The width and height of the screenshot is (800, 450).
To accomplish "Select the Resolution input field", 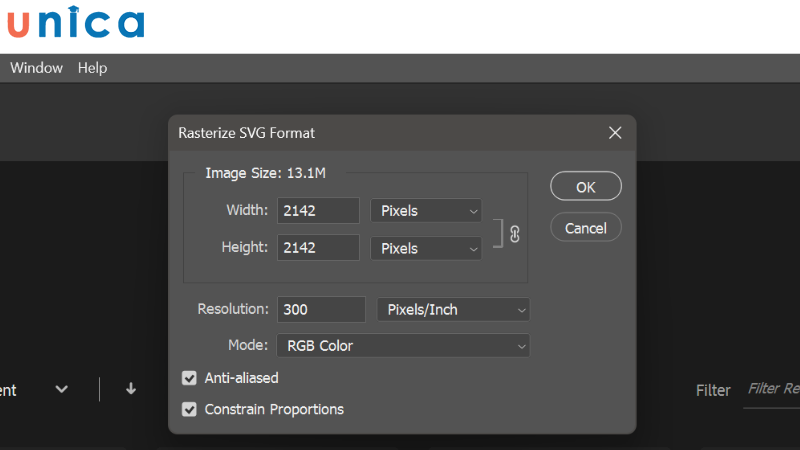I will pos(321,310).
